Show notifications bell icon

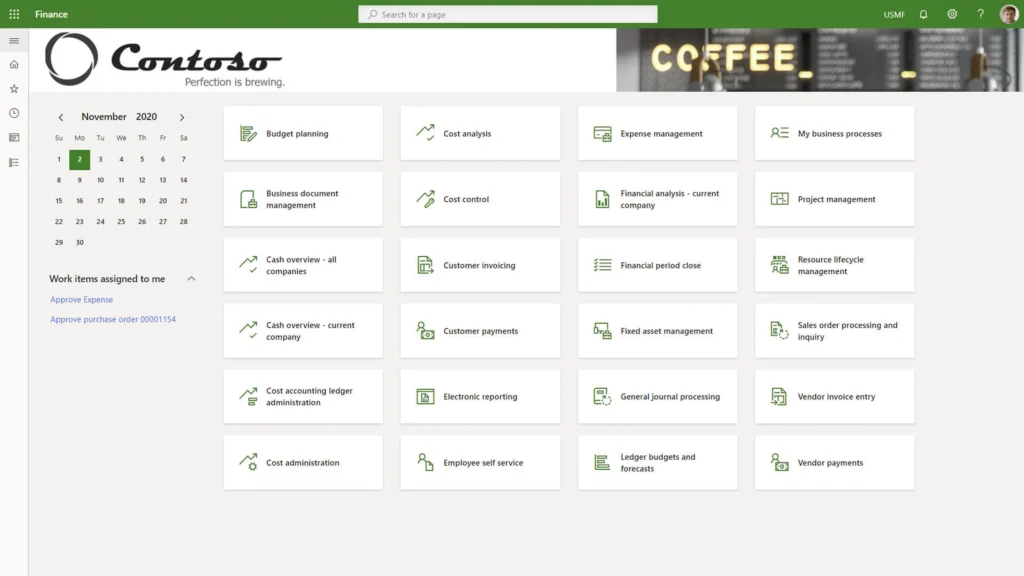click(923, 14)
